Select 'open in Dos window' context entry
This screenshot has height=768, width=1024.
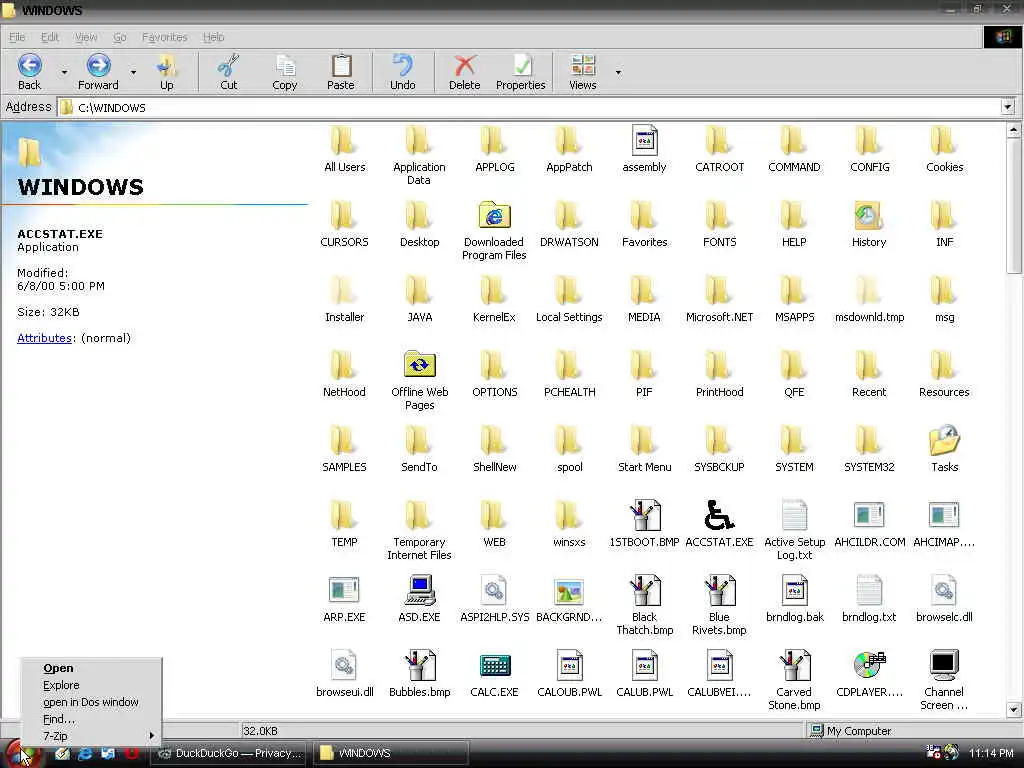(91, 702)
